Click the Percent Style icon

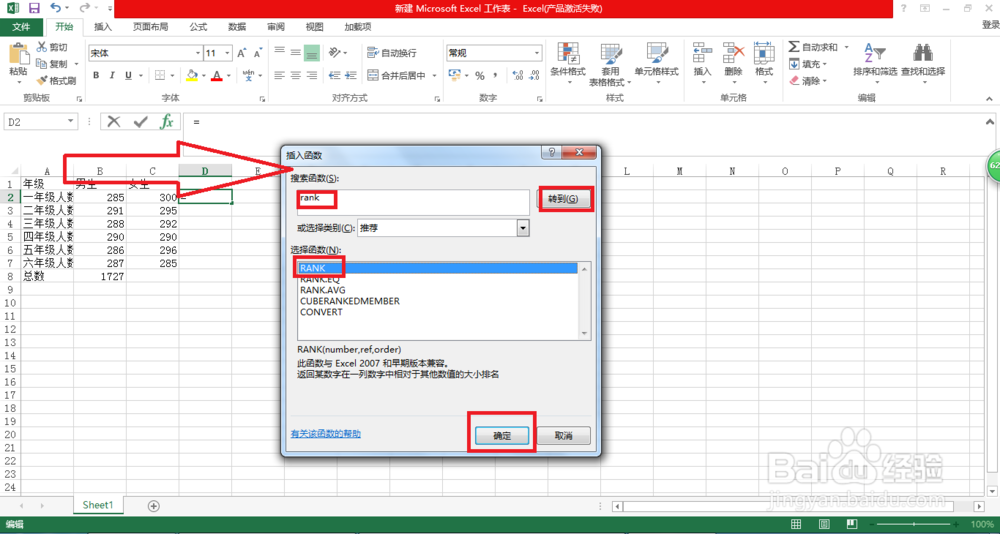[479, 75]
